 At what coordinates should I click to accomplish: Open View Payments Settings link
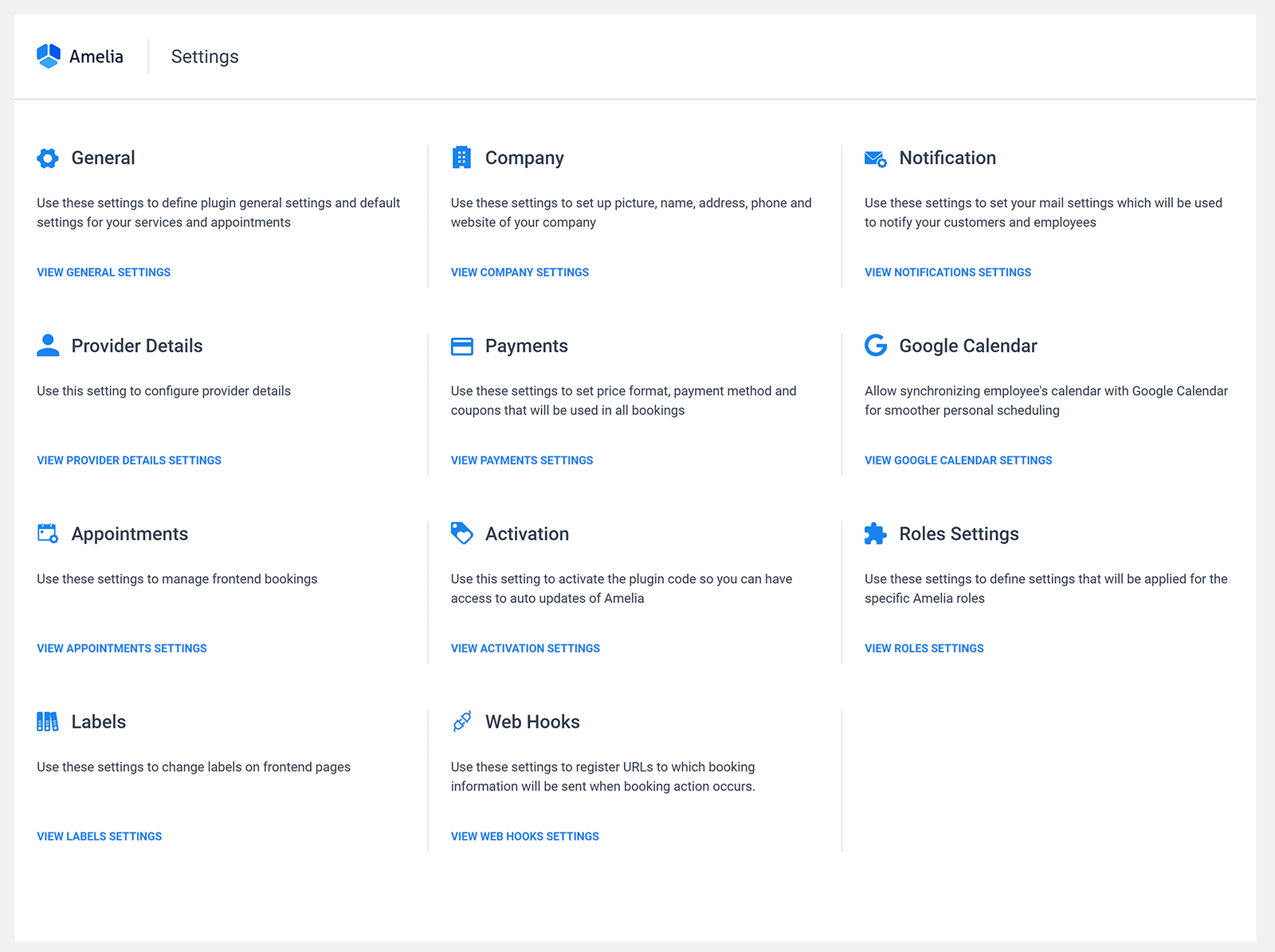click(522, 460)
